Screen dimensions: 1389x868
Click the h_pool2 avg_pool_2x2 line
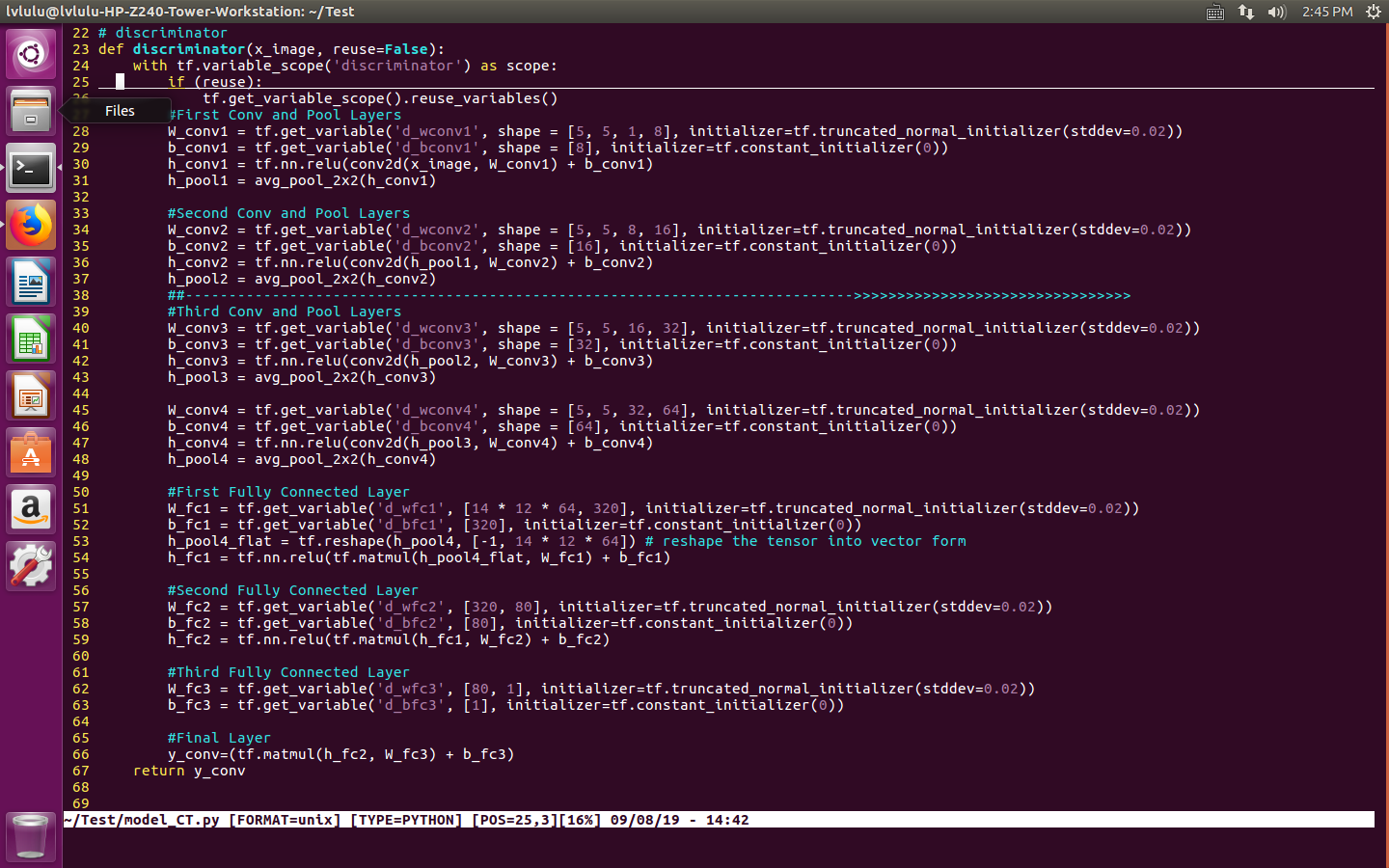(x=302, y=279)
